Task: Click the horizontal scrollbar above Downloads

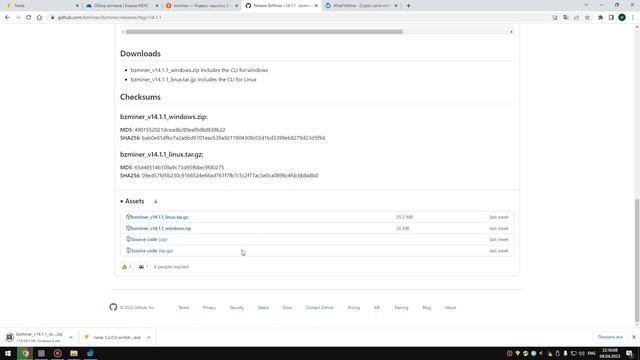Action: pos(264,32)
